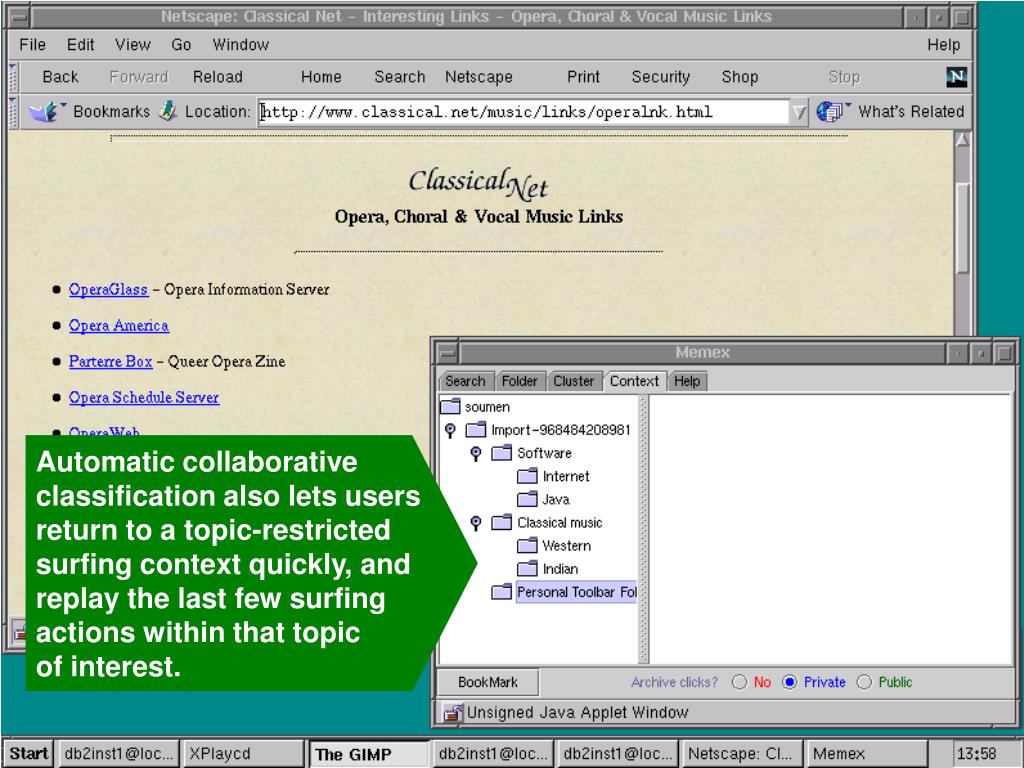Open the Opera America link

point(119,325)
